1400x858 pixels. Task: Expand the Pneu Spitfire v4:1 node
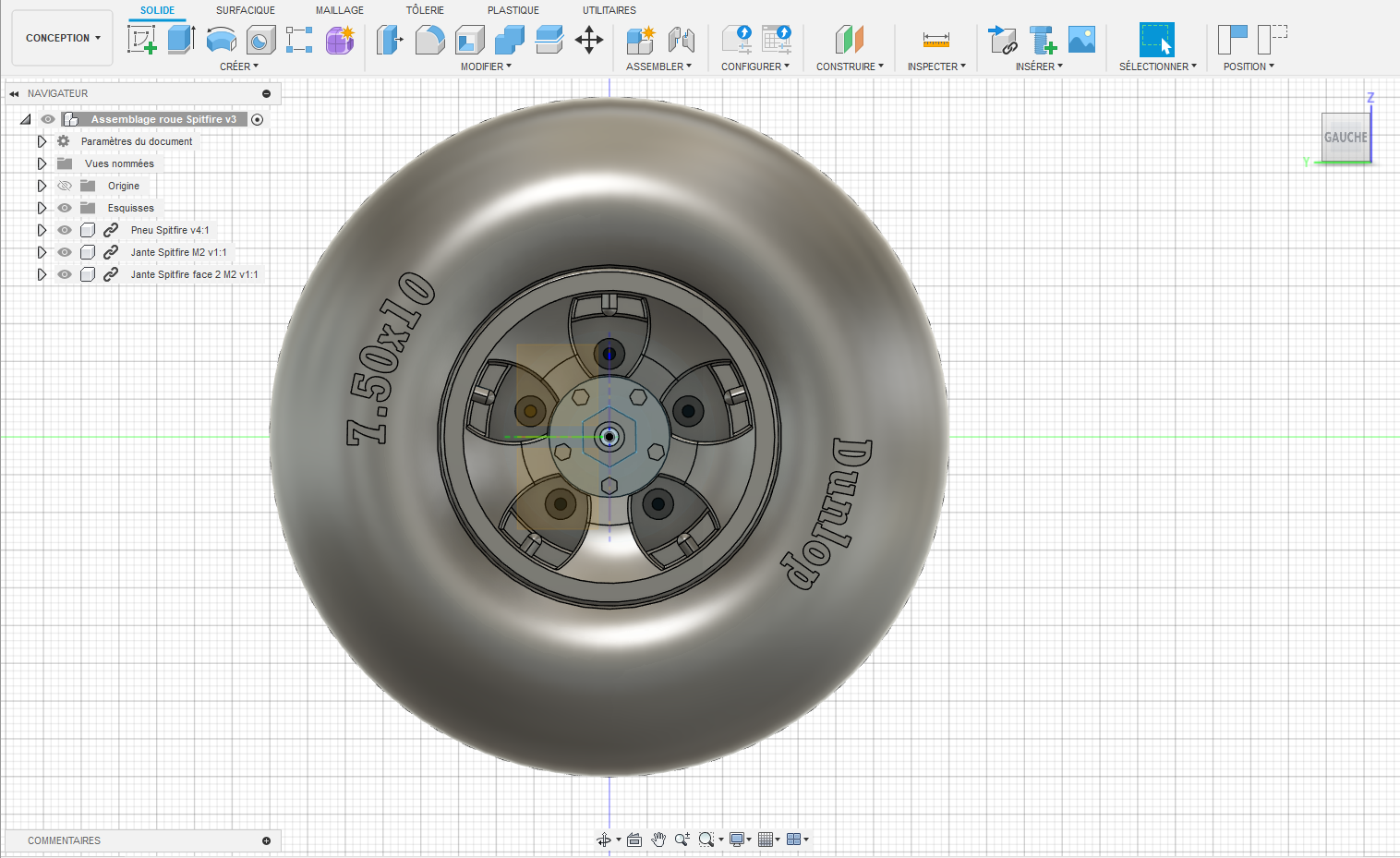42,230
